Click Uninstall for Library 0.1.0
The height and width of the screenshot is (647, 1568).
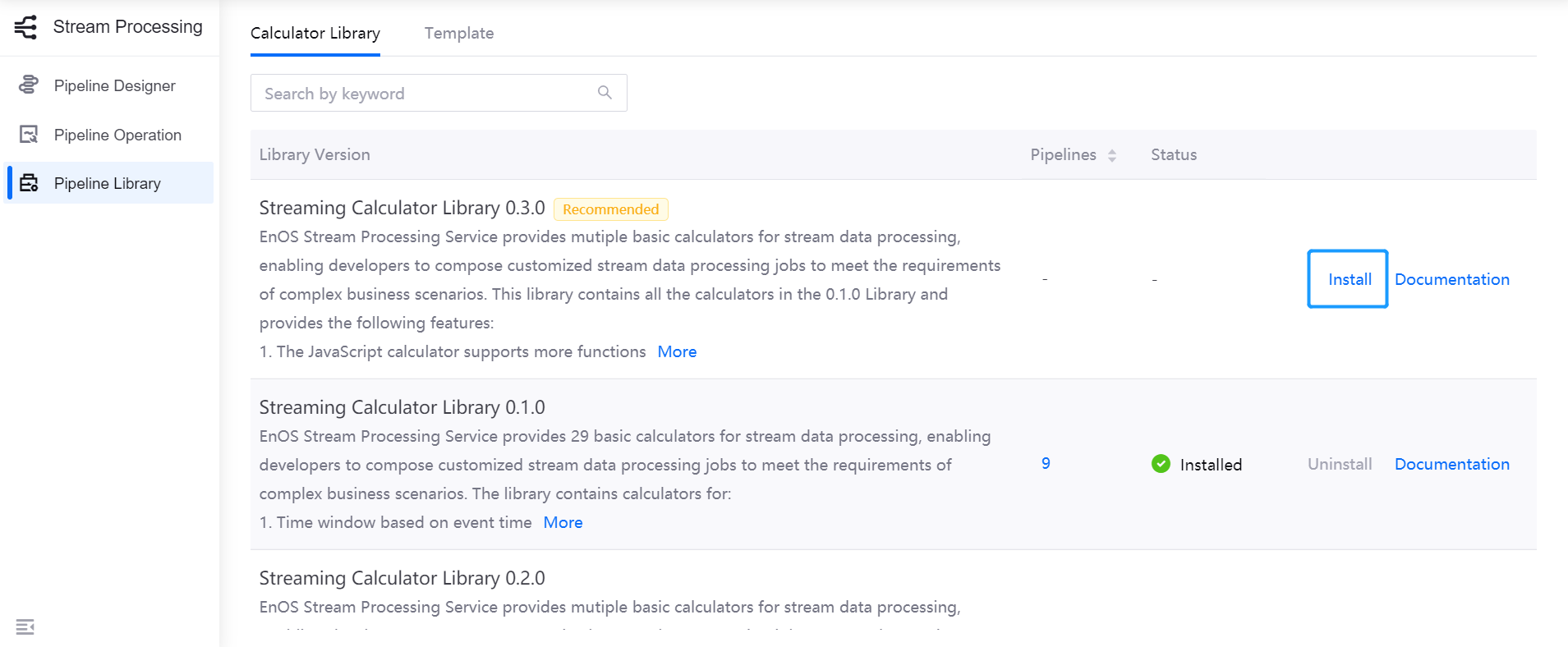[x=1340, y=464]
